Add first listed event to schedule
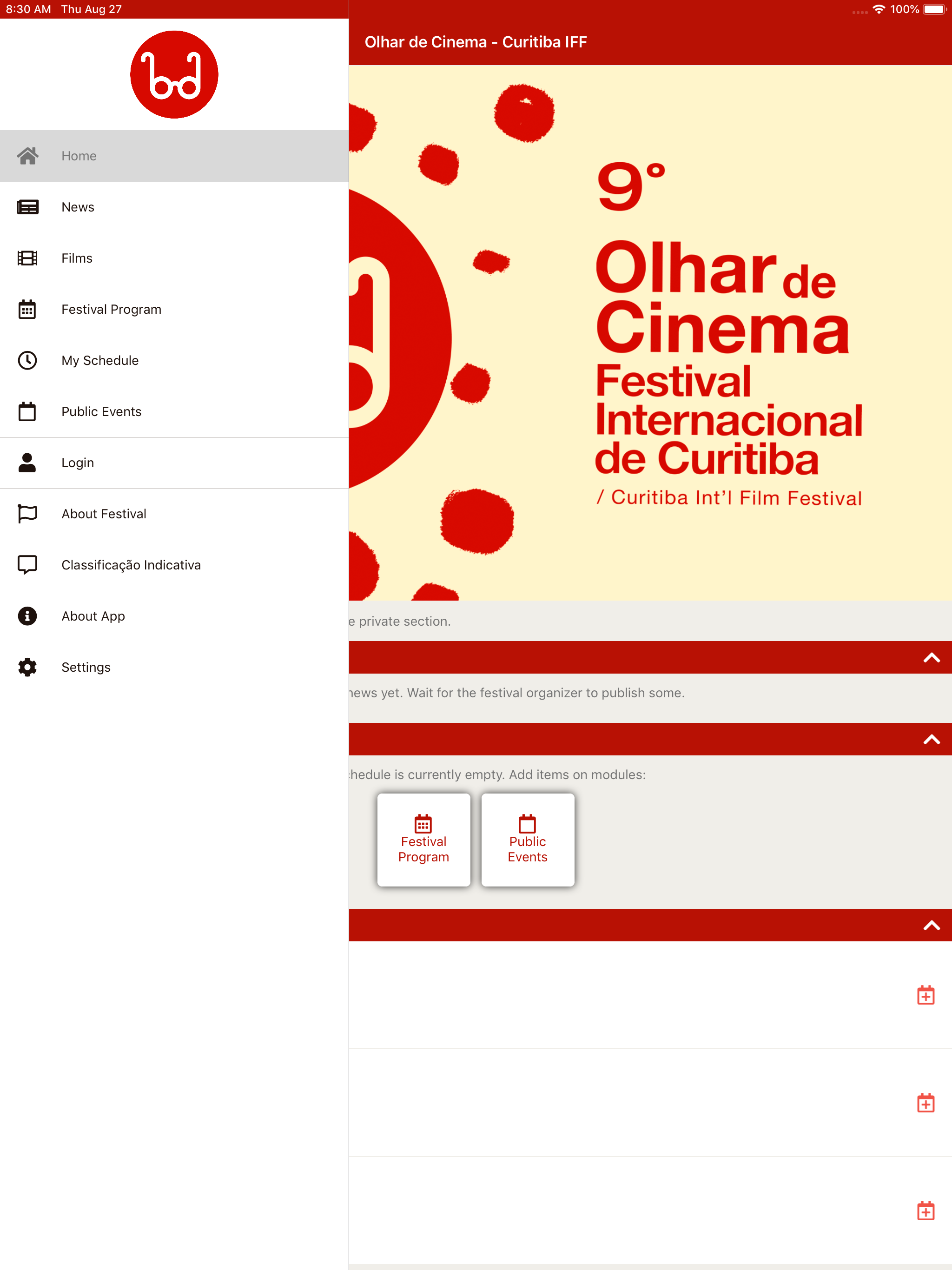Screen dimensions: 952x1270 pyautogui.click(x=925, y=995)
